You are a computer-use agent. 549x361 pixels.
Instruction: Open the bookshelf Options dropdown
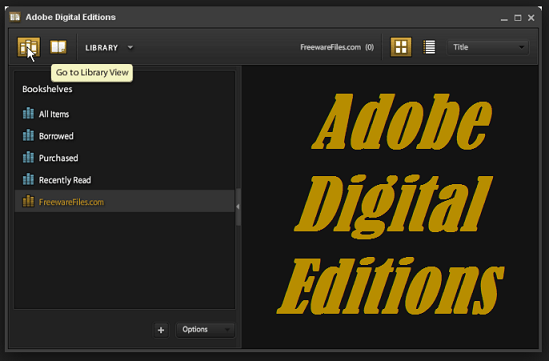(x=205, y=330)
